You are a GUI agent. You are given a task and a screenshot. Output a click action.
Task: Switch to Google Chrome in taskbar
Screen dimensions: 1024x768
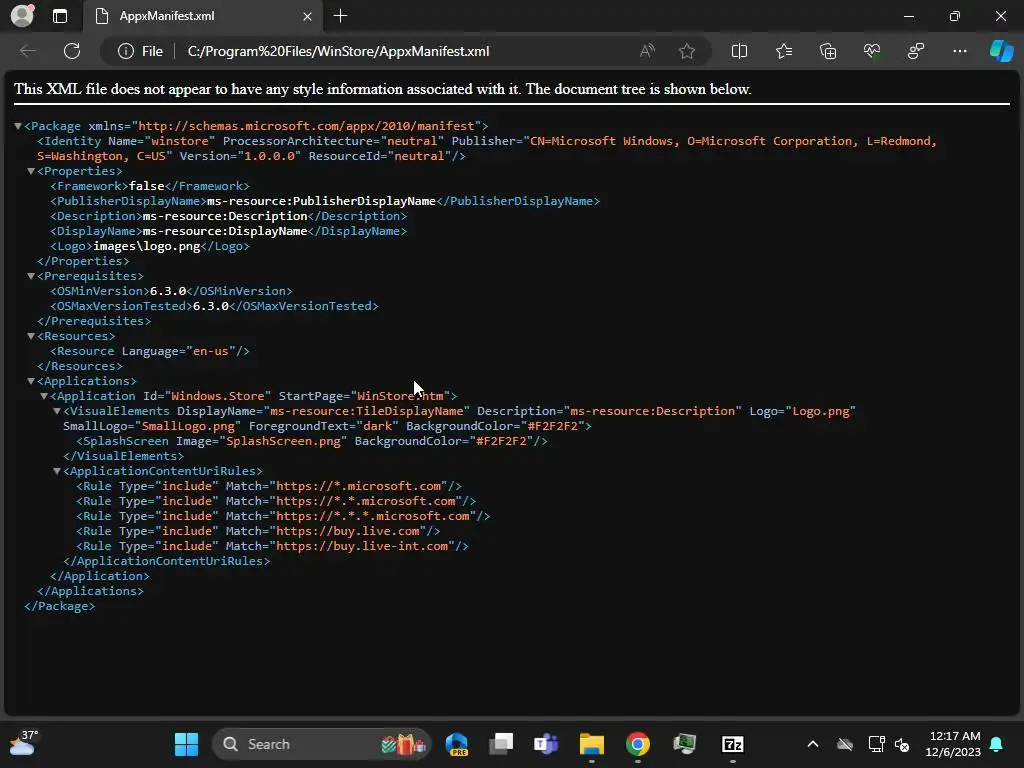point(637,744)
